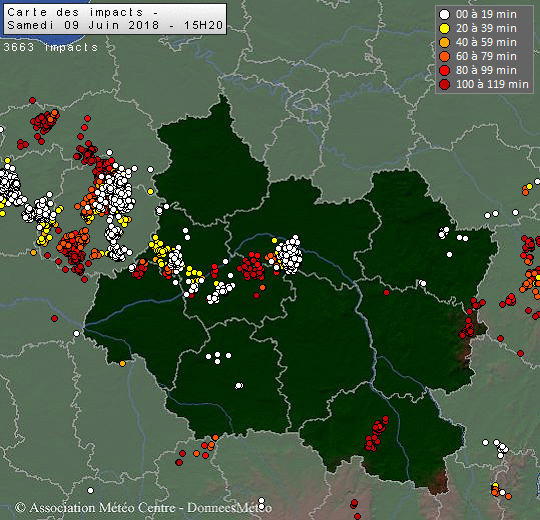540x520 pixels.
Task: Click the orange 60 à 79 min legend dot
Action: click(445, 56)
